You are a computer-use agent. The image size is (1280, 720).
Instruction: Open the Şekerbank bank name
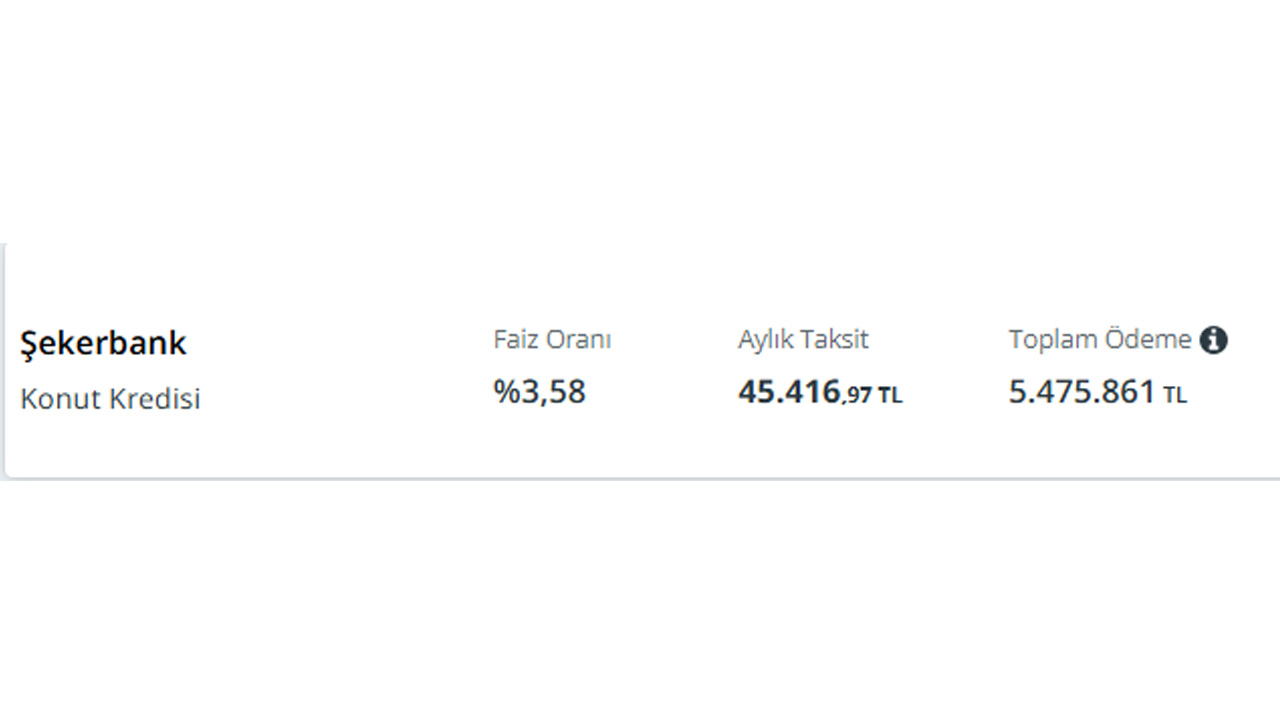[103, 344]
